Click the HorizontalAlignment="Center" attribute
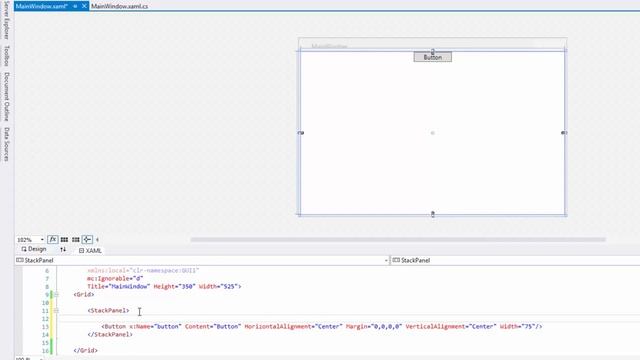The height and width of the screenshot is (360, 640). coord(293,327)
